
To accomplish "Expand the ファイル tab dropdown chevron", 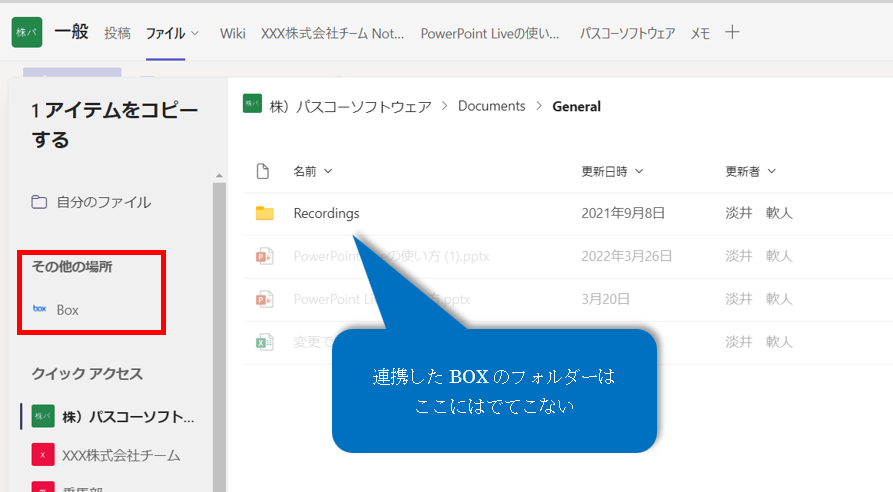I will [195, 33].
